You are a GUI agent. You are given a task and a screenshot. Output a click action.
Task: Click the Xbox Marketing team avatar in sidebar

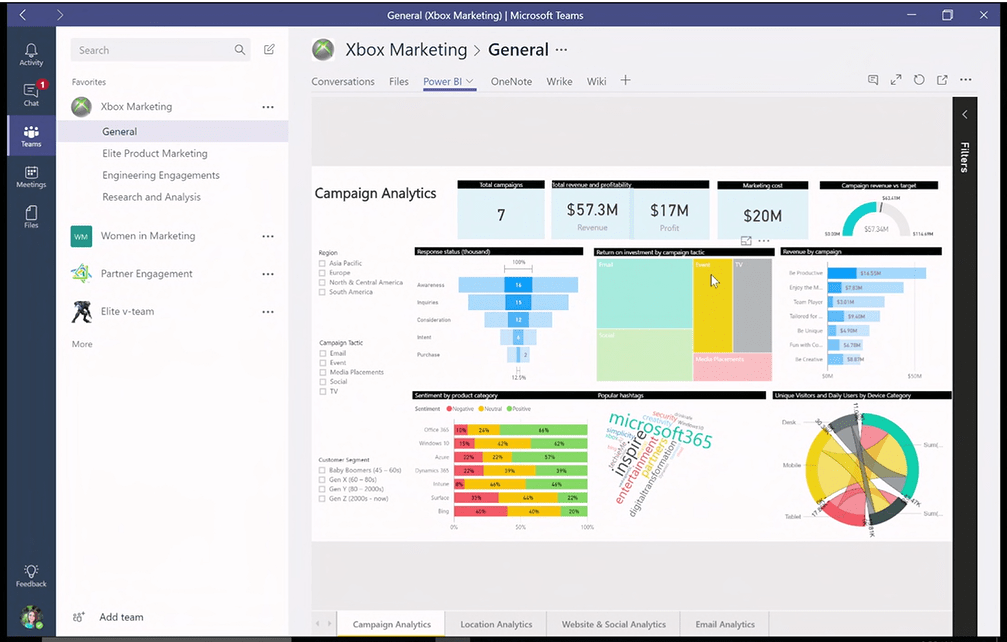tap(82, 107)
